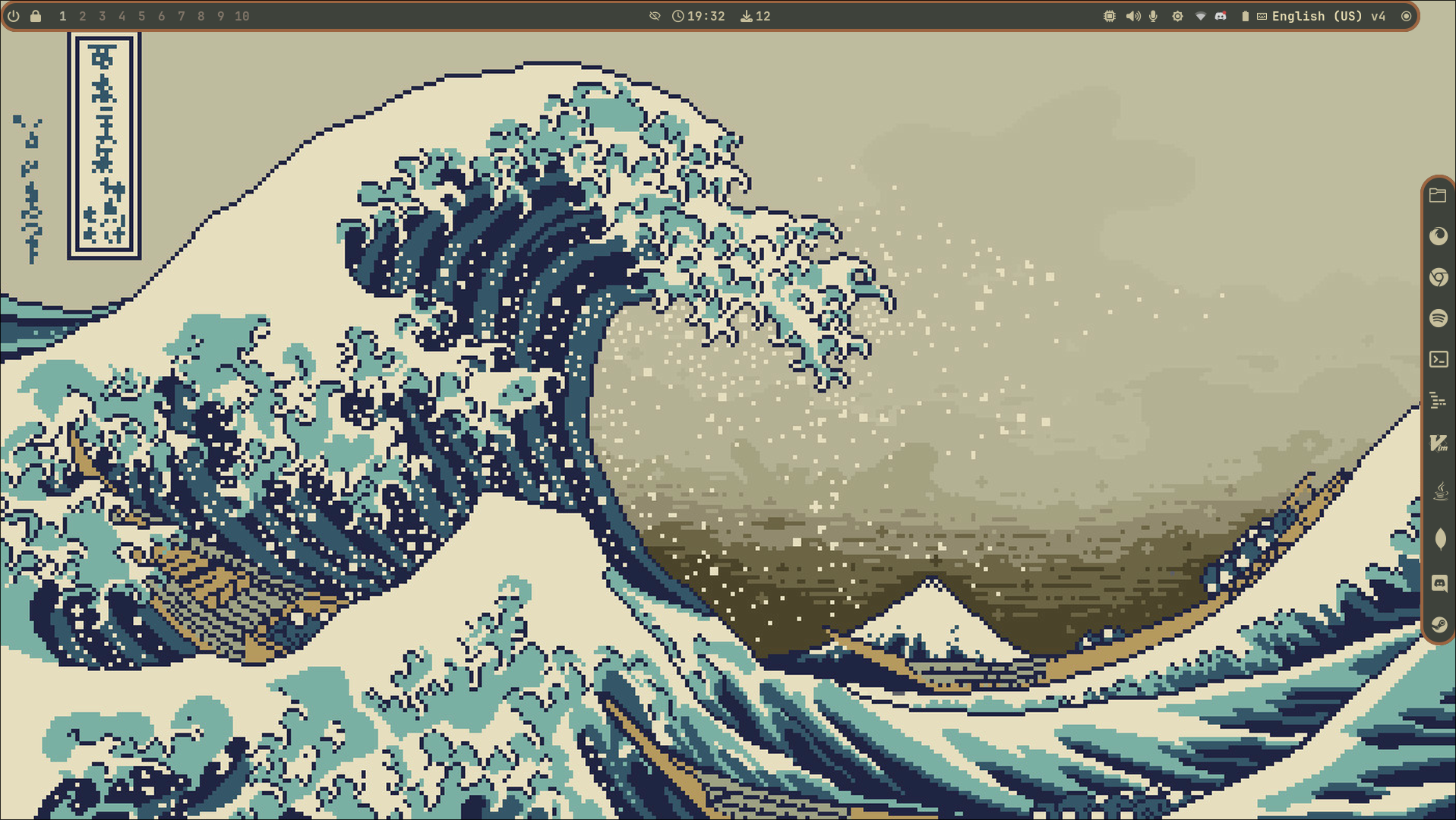The image size is (1456, 820).
Task: Launch Steam from the dock
Action: 1439,625
